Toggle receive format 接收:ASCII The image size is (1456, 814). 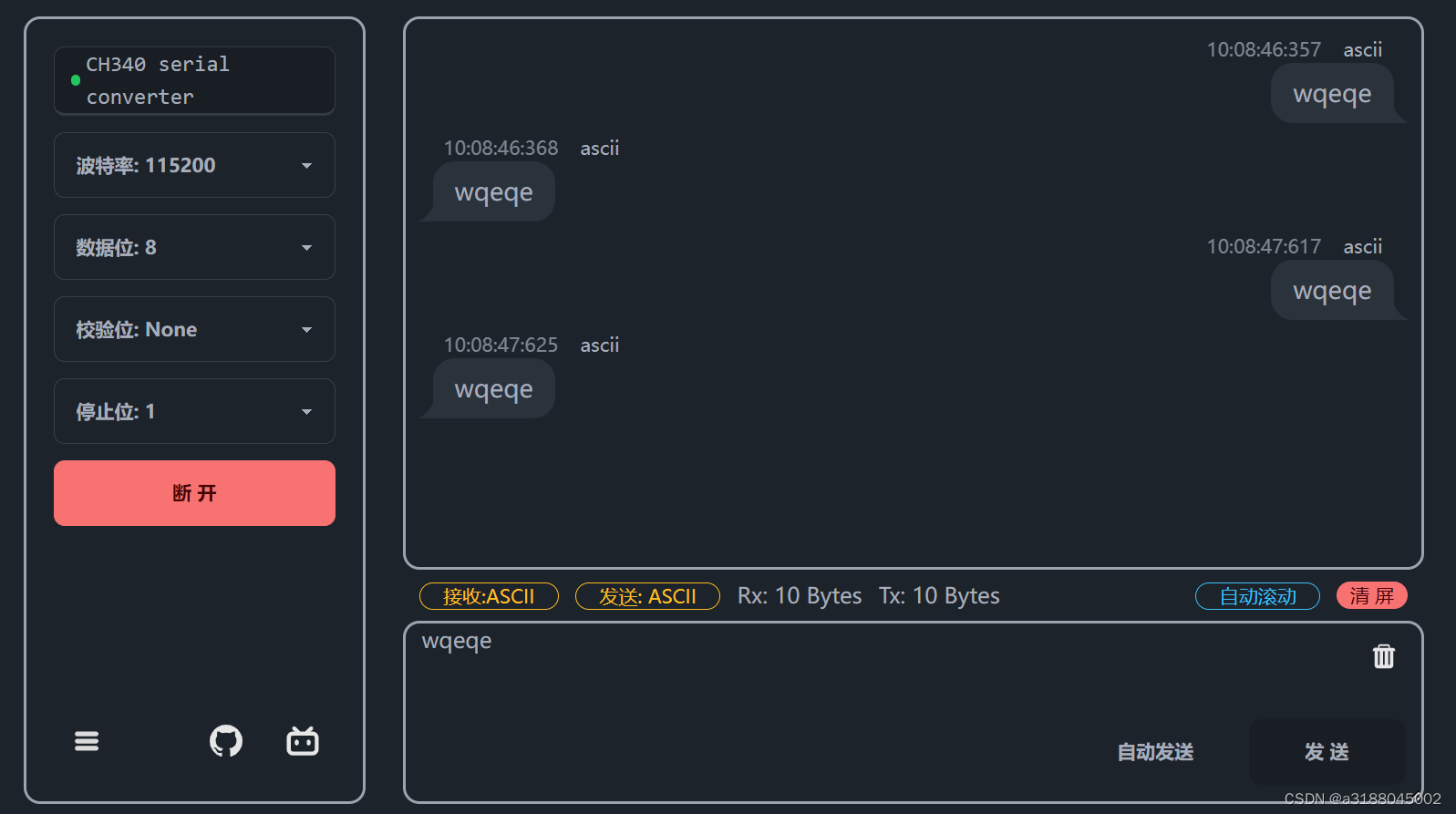point(489,596)
